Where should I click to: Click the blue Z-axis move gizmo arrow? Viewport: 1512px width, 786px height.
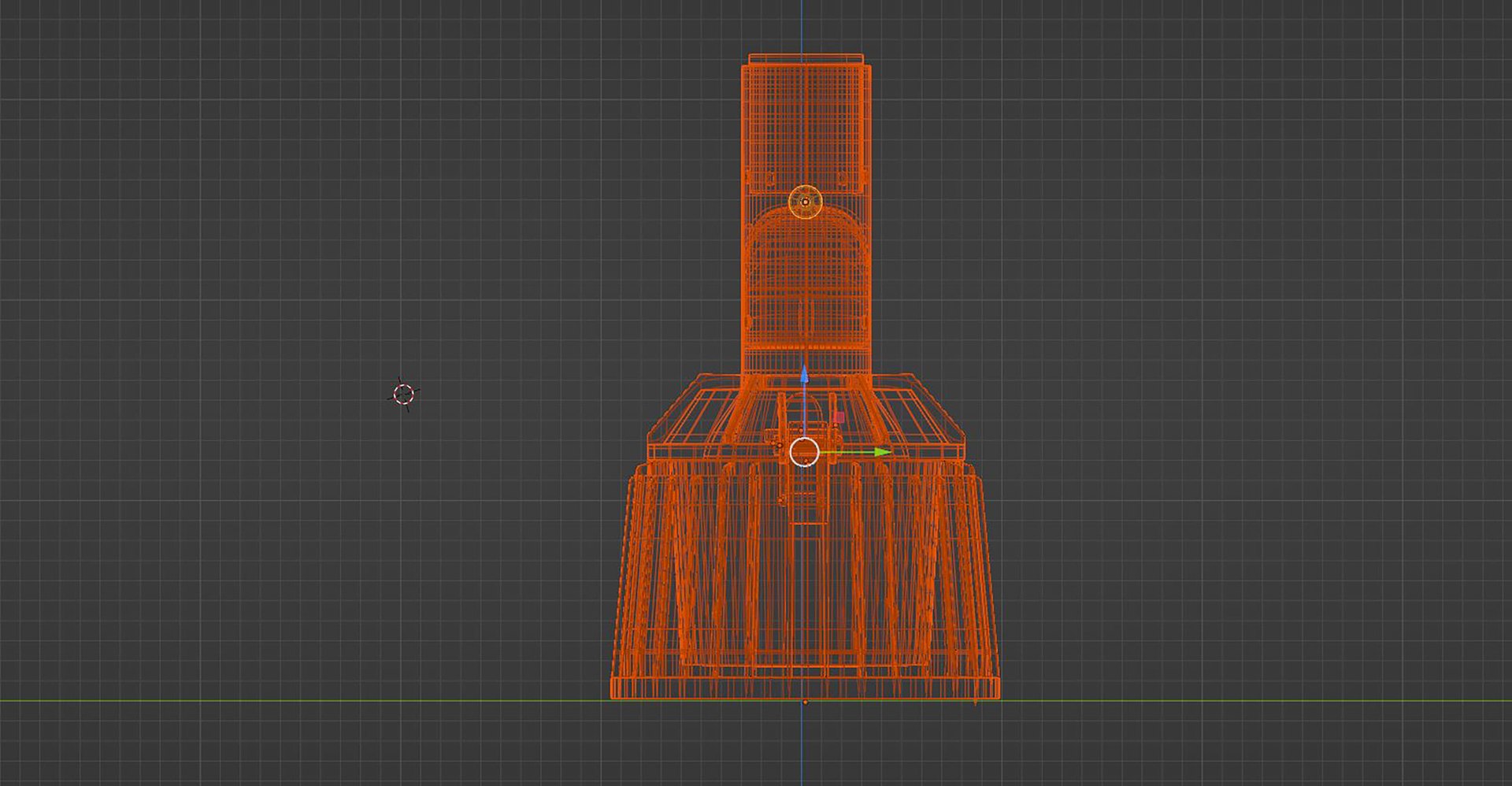(804, 374)
